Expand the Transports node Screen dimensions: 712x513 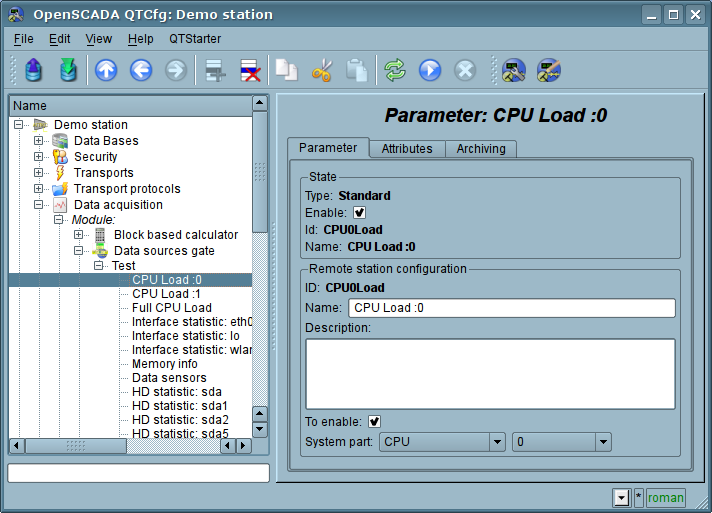click(39, 173)
